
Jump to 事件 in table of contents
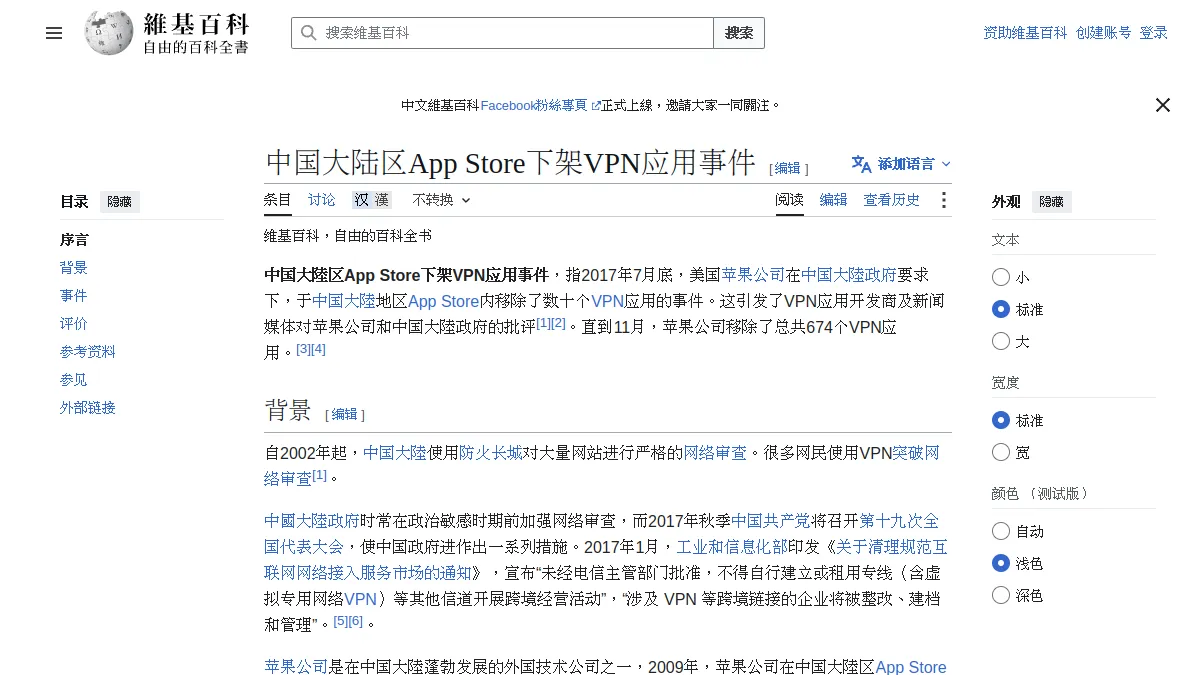(x=74, y=296)
